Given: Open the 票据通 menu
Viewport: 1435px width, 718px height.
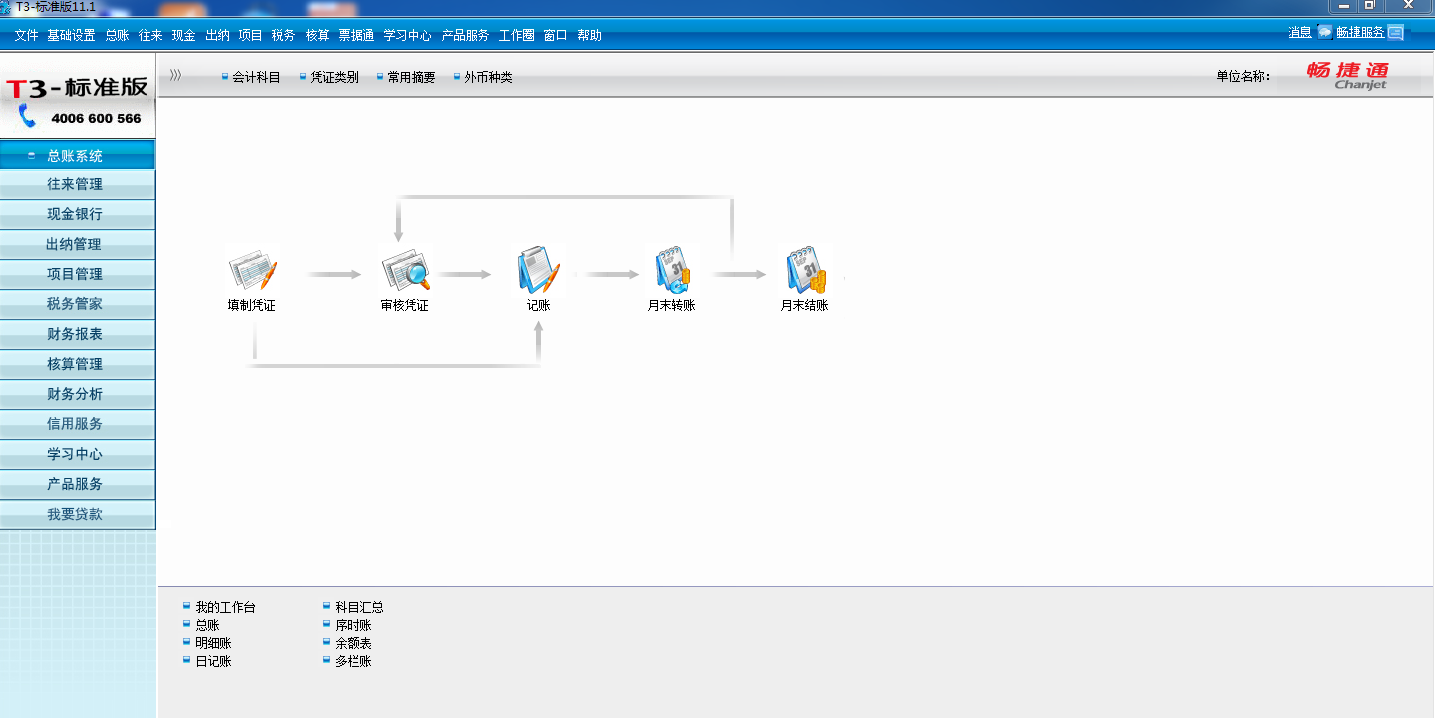Looking at the screenshot, I should point(356,35).
